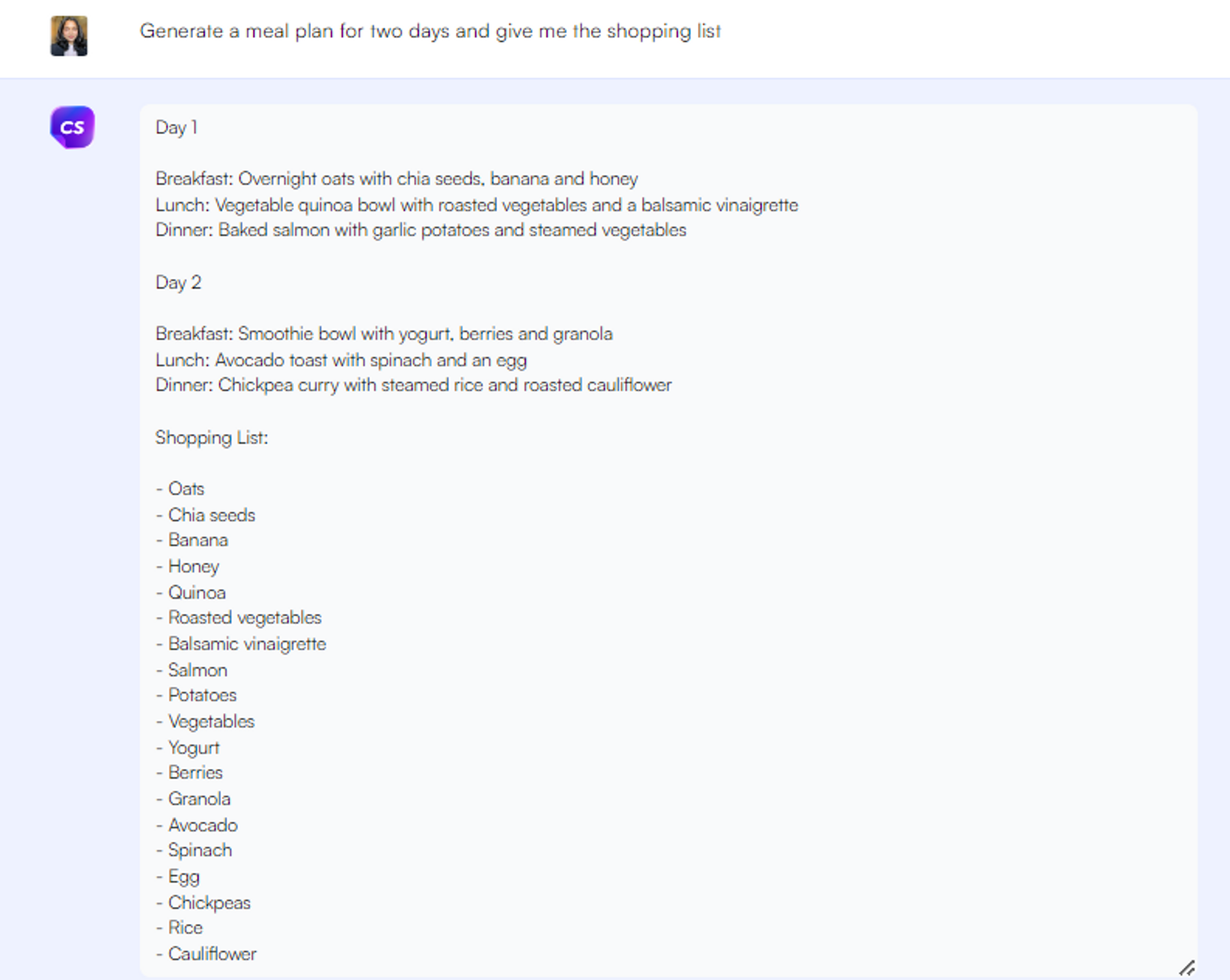
Task: Click the user profile avatar photo
Action: point(69,36)
